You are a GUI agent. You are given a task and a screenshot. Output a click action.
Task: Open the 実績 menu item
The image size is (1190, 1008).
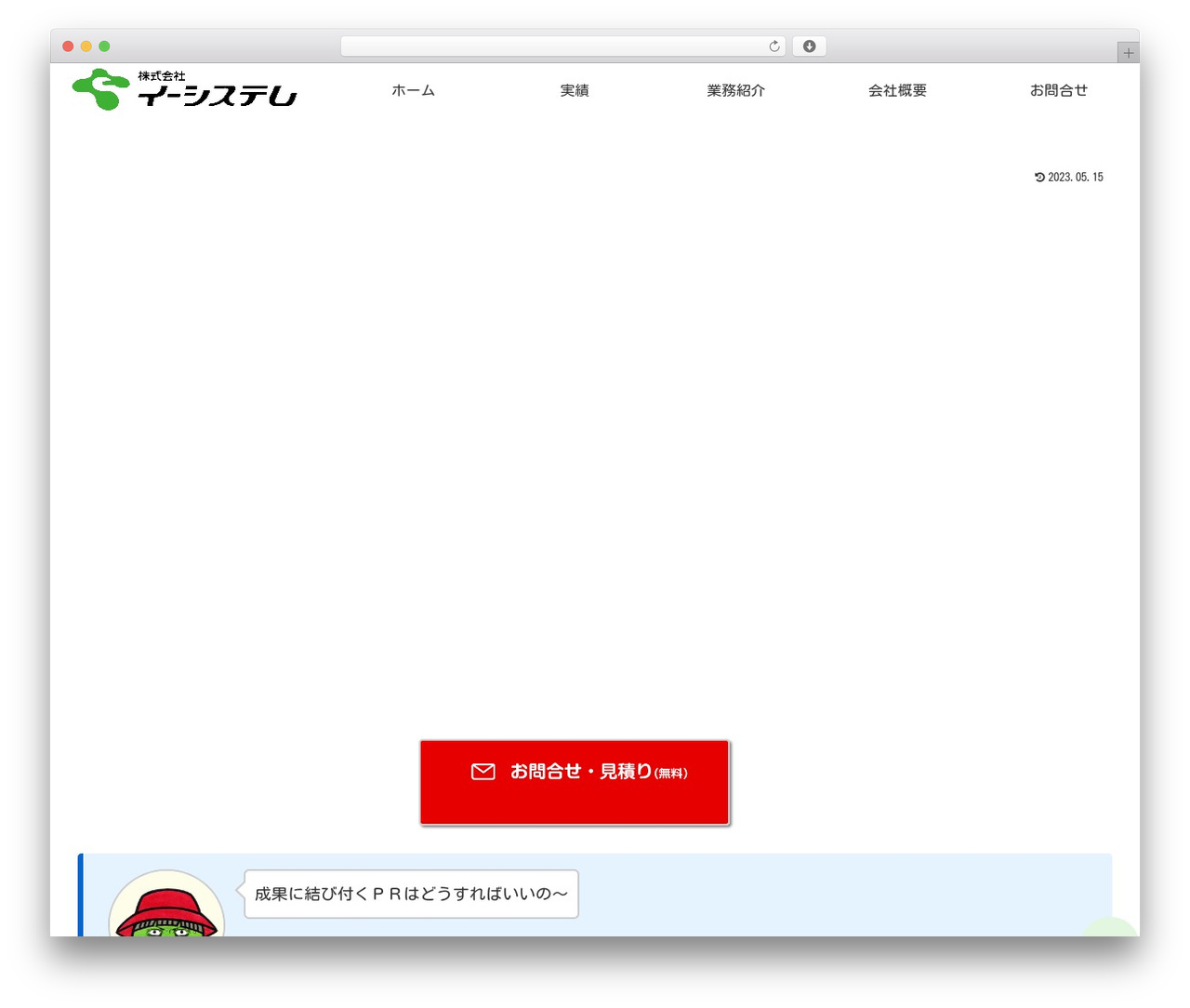pyautogui.click(x=575, y=90)
